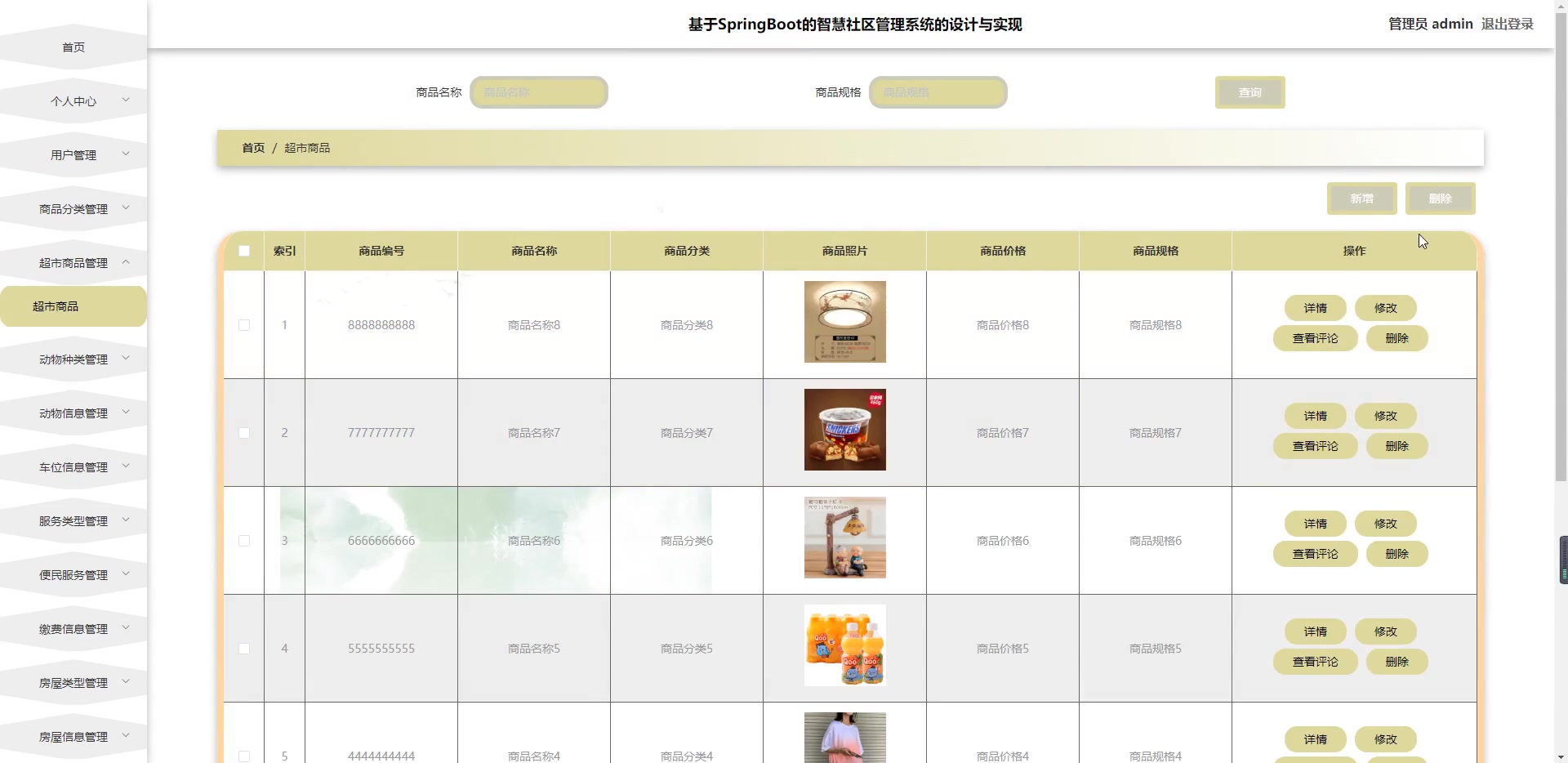The height and width of the screenshot is (763, 1568).
Task: Click 详情 for 商品名称6 row
Action: click(1316, 524)
